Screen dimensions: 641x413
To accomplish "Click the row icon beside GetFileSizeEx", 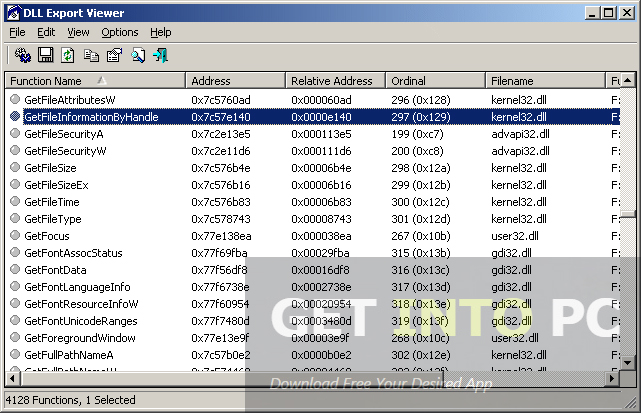I will [x=15, y=184].
